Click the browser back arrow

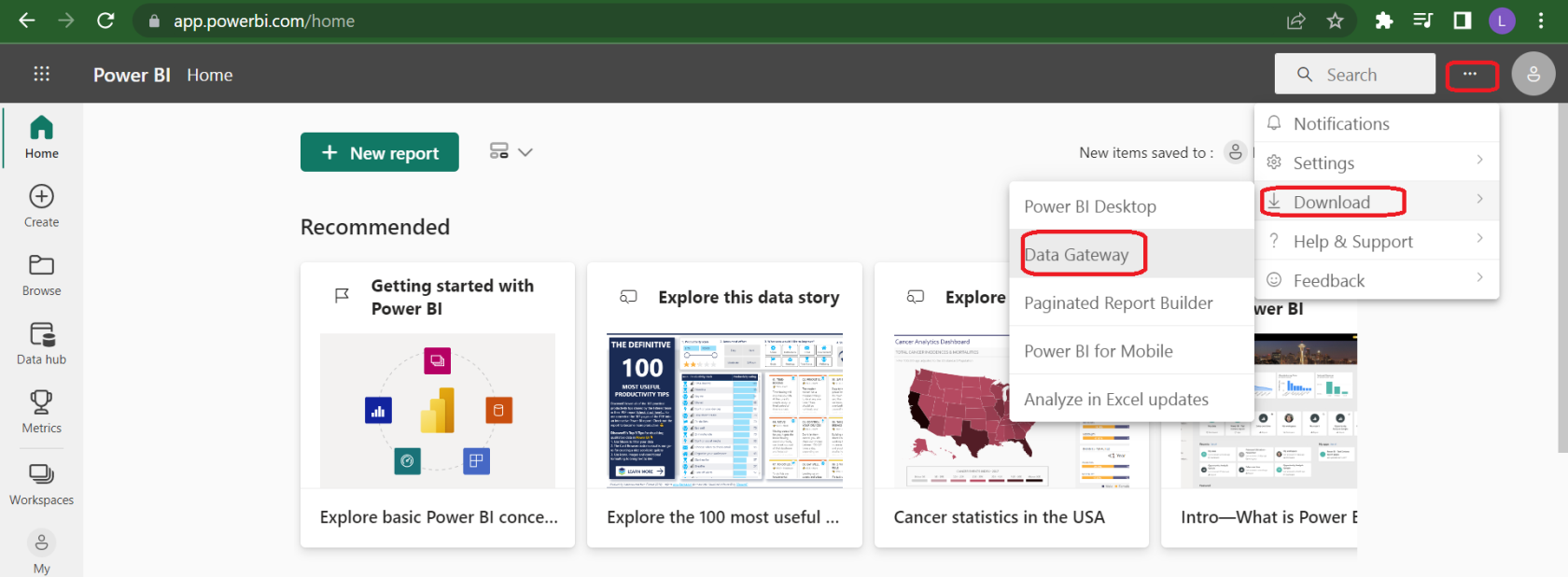point(27,21)
